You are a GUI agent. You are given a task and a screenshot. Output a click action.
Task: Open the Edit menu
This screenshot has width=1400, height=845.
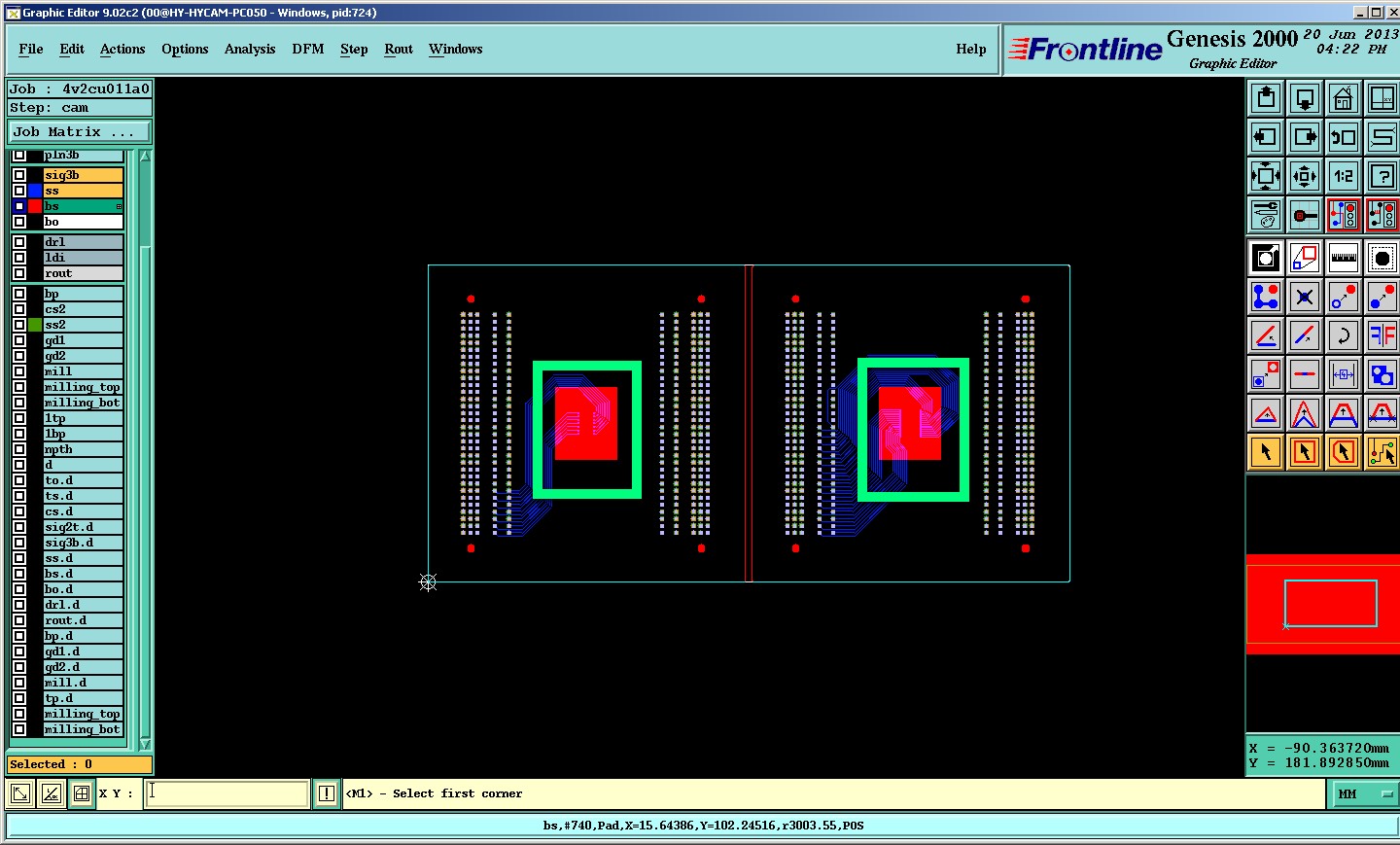(x=72, y=49)
